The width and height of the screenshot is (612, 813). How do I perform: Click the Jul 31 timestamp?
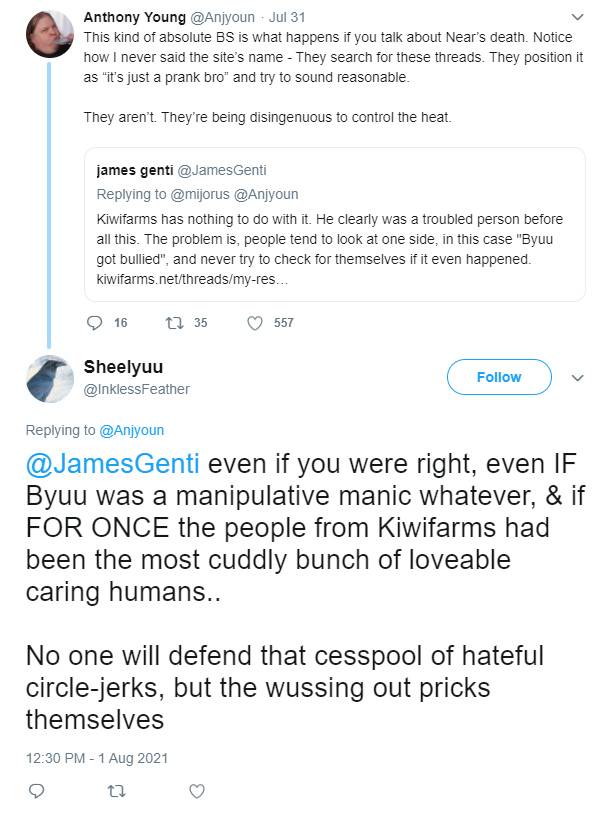pos(287,17)
